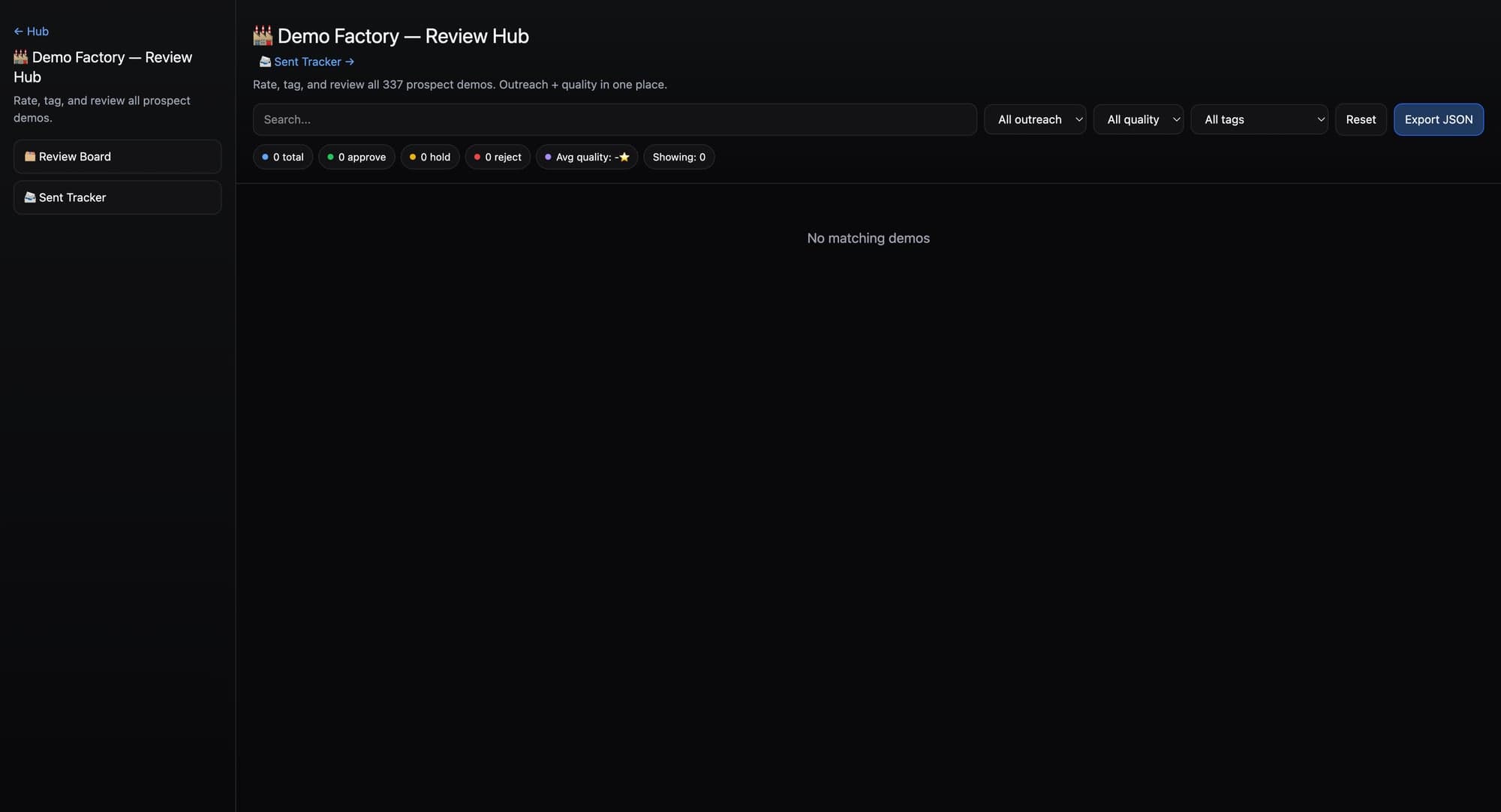The width and height of the screenshot is (1501, 812).
Task: Click the Reset button to clear filters
Action: [x=1361, y=119]
